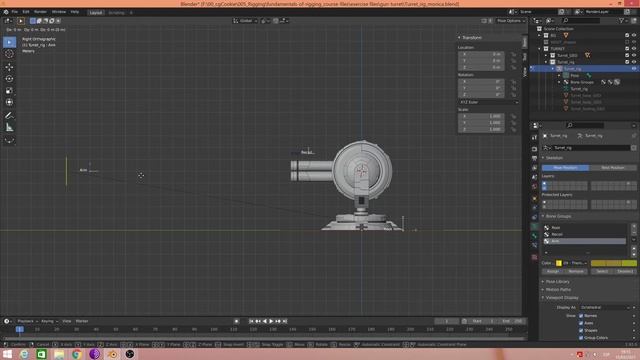This screenshot has height=360, width=640.
Task: Select the Recoil bone group row
Action: [585, 234]
